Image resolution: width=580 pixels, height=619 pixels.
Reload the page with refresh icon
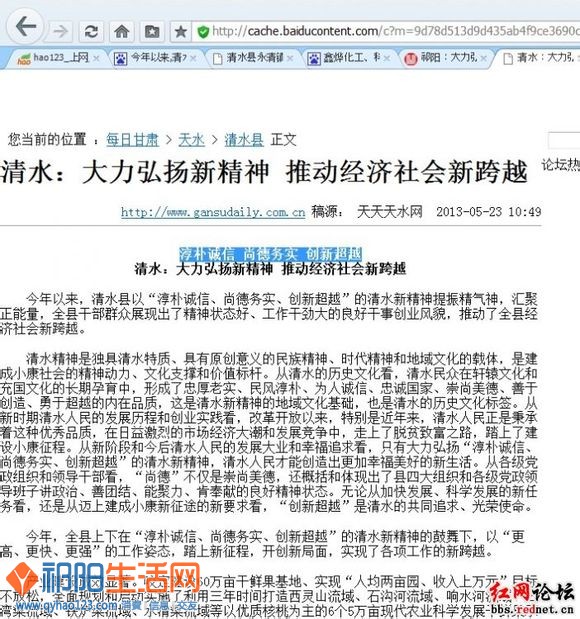pos(91,31)
